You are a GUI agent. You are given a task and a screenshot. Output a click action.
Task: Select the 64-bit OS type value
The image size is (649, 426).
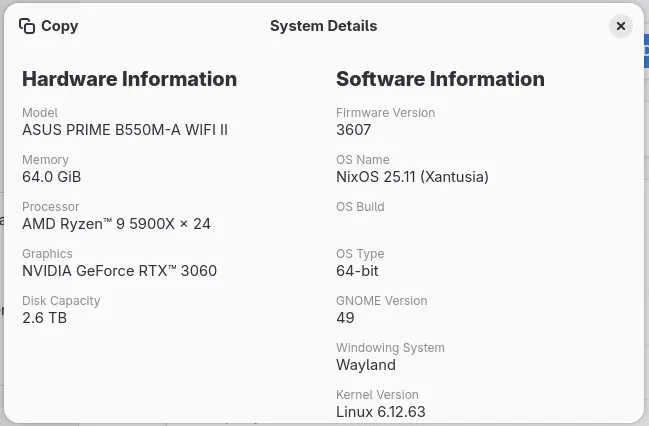[357, 271]
